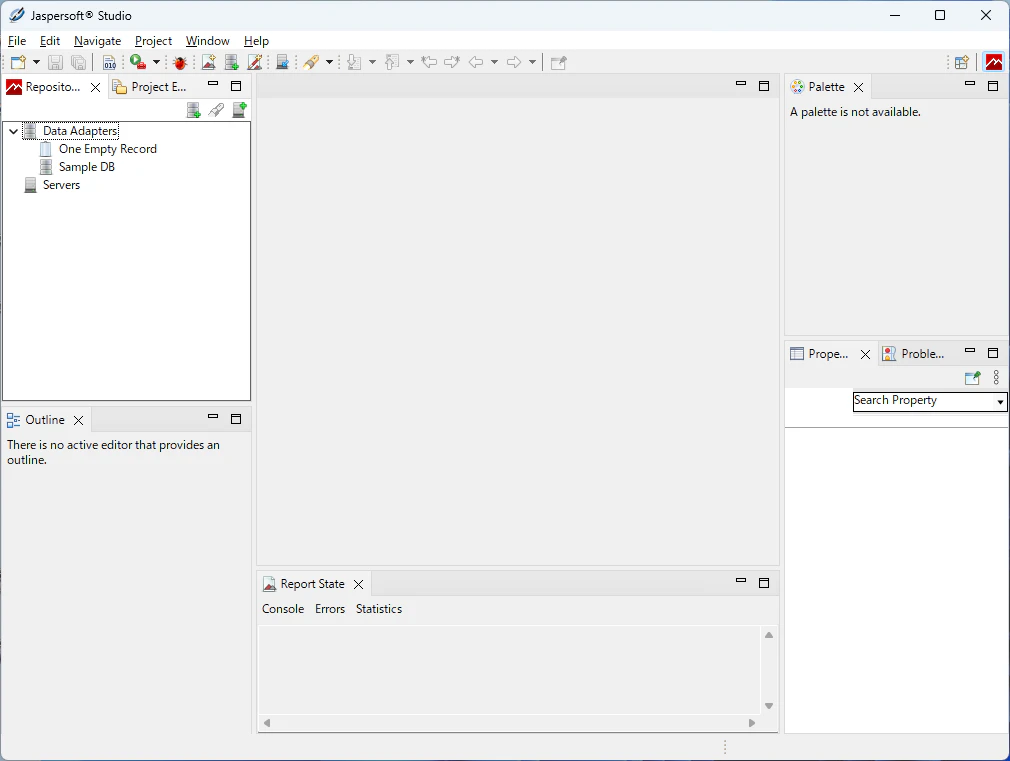This screenshot has width=1010, height=761.
Task: Open the Edit menu
Action: [50, 41]
